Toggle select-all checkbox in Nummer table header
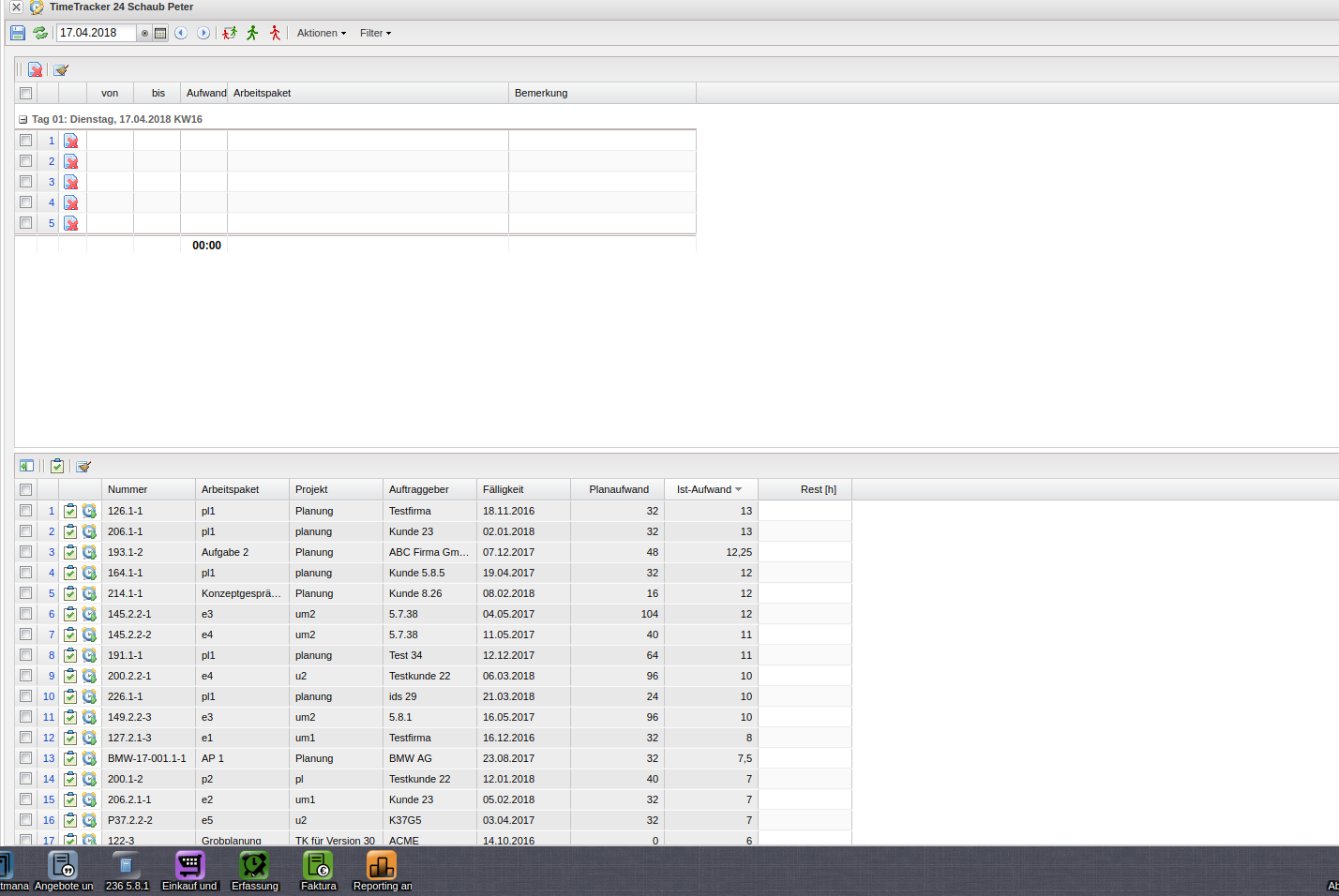The width and height of the screenshot is (1339, 896). click(x=26, y=489)
